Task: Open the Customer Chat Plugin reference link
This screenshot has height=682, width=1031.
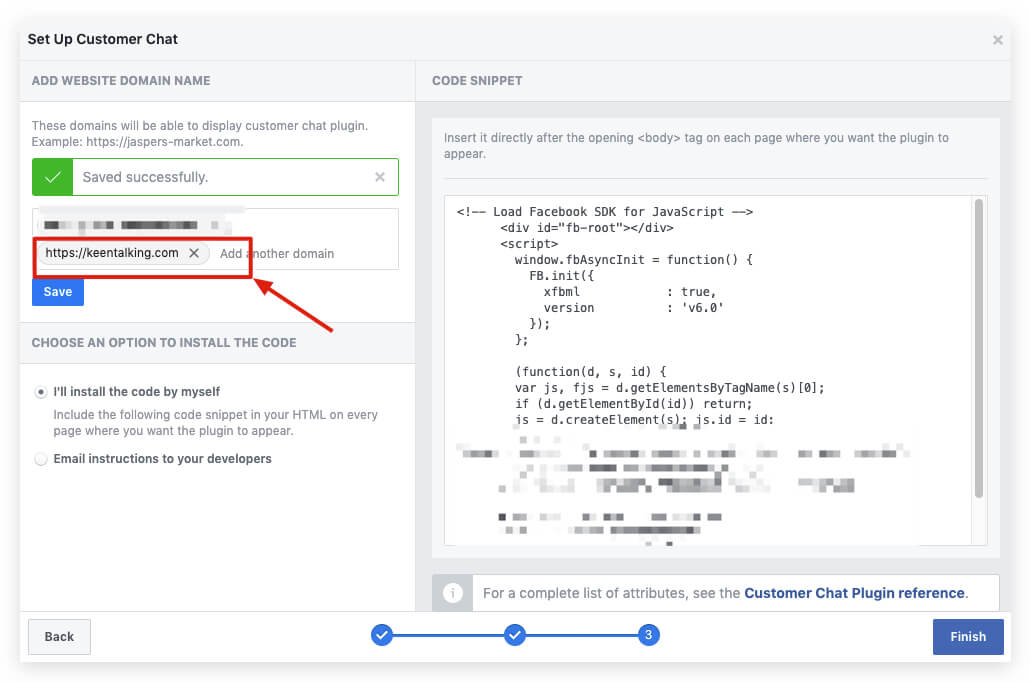Action: (x=854, y=593)
